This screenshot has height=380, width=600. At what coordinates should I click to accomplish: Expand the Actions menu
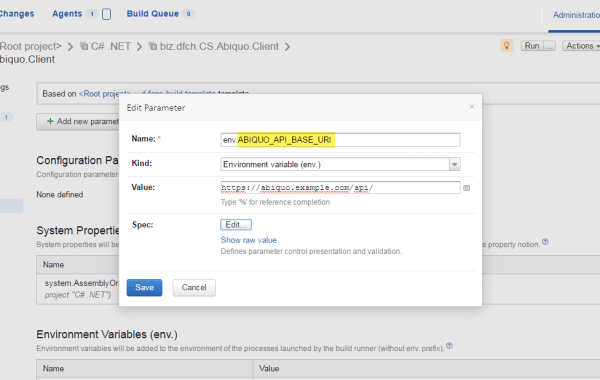582,46
